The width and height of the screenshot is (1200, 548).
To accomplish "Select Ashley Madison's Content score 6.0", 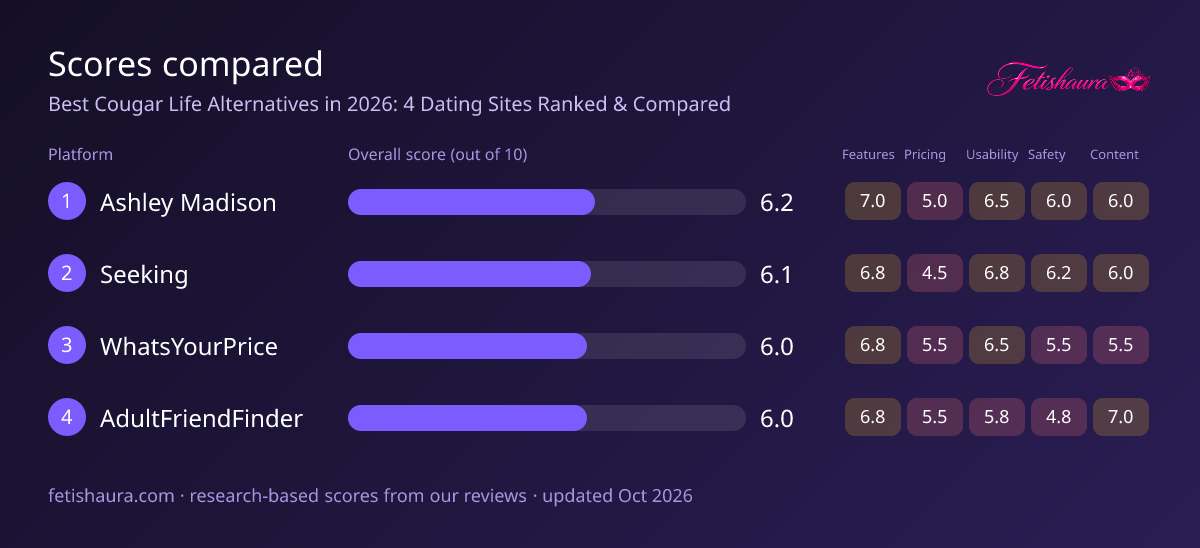I will pos(1121,201).
